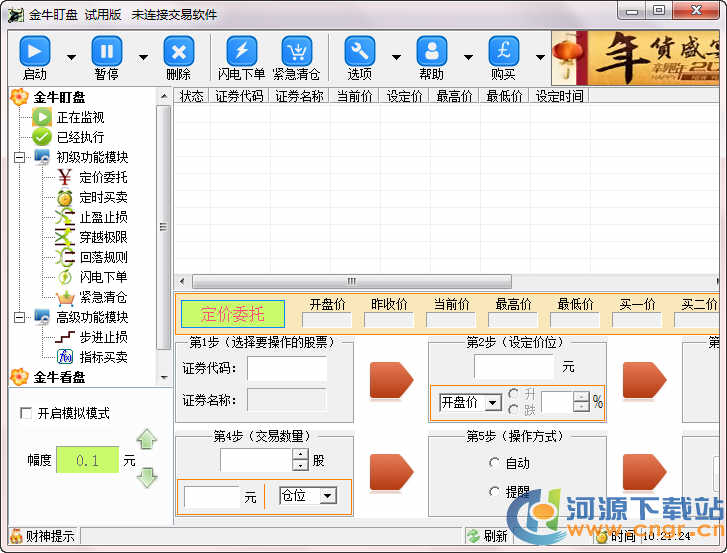Select 闪电下单 tree item in sidebar
This screenshot has width=727, height=553.
pos(103,277)
